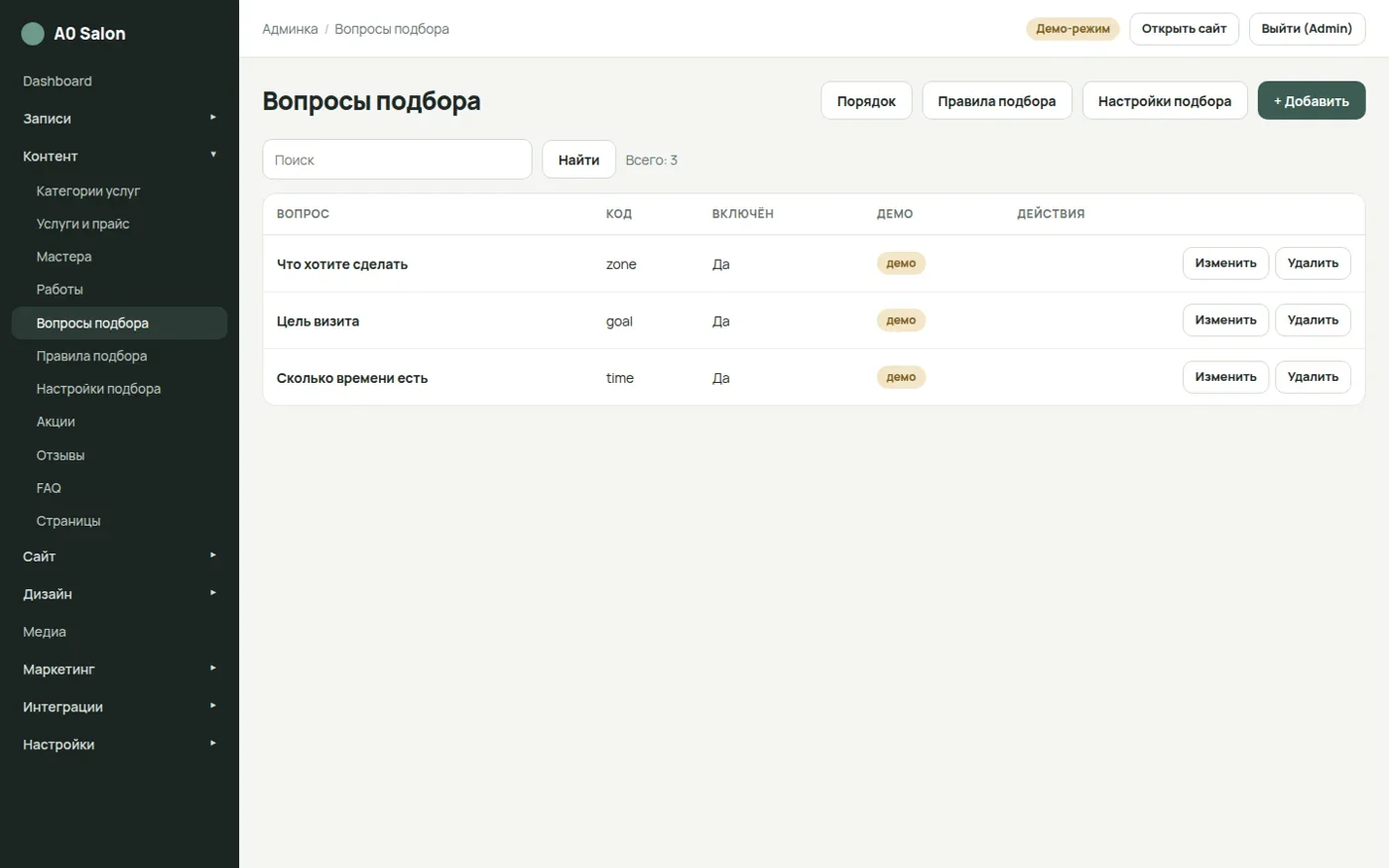Click Изменить for Сколько времени есть

point(1225,377)
